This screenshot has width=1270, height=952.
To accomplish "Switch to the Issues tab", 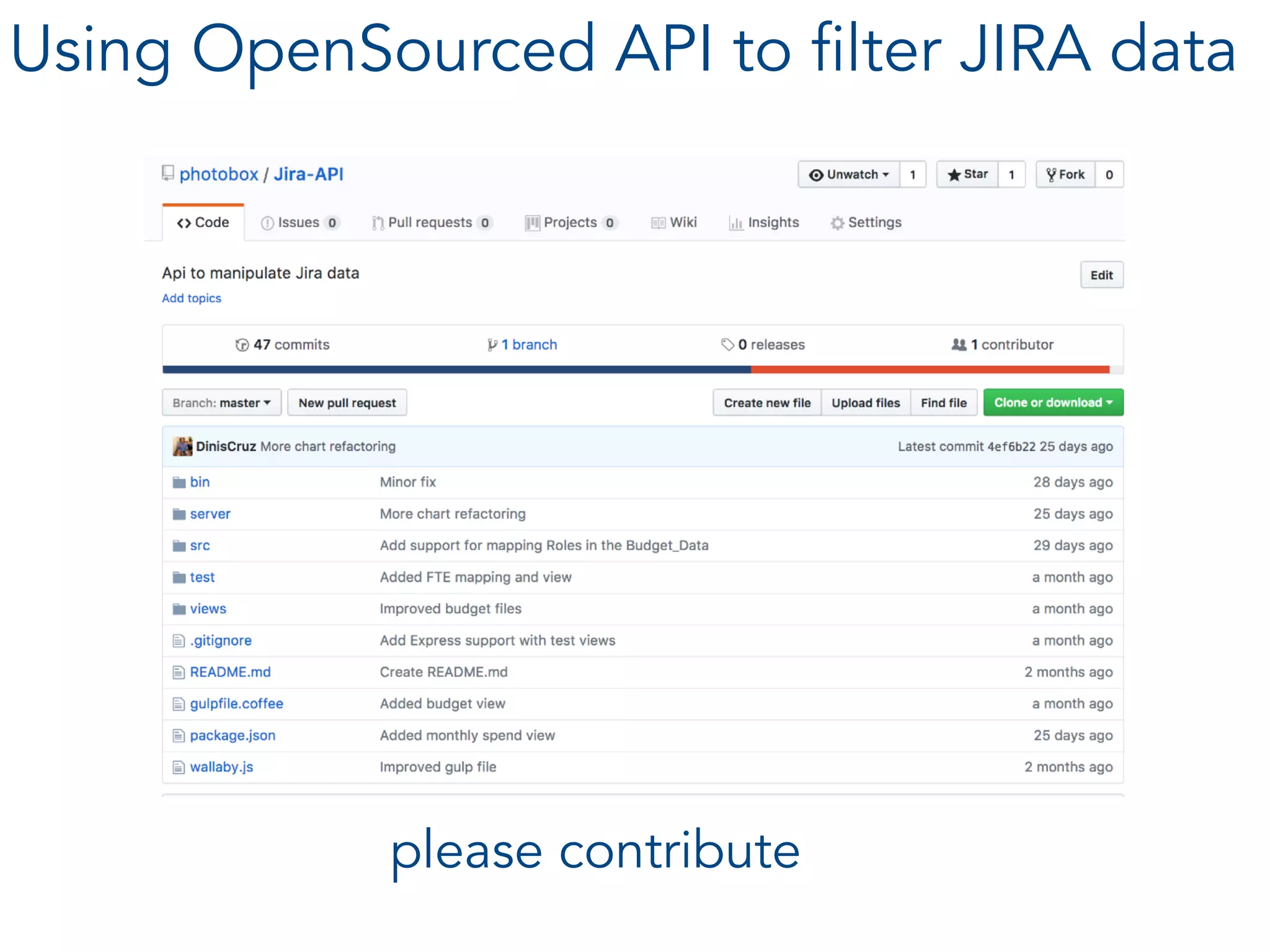I will pos(300,223).
